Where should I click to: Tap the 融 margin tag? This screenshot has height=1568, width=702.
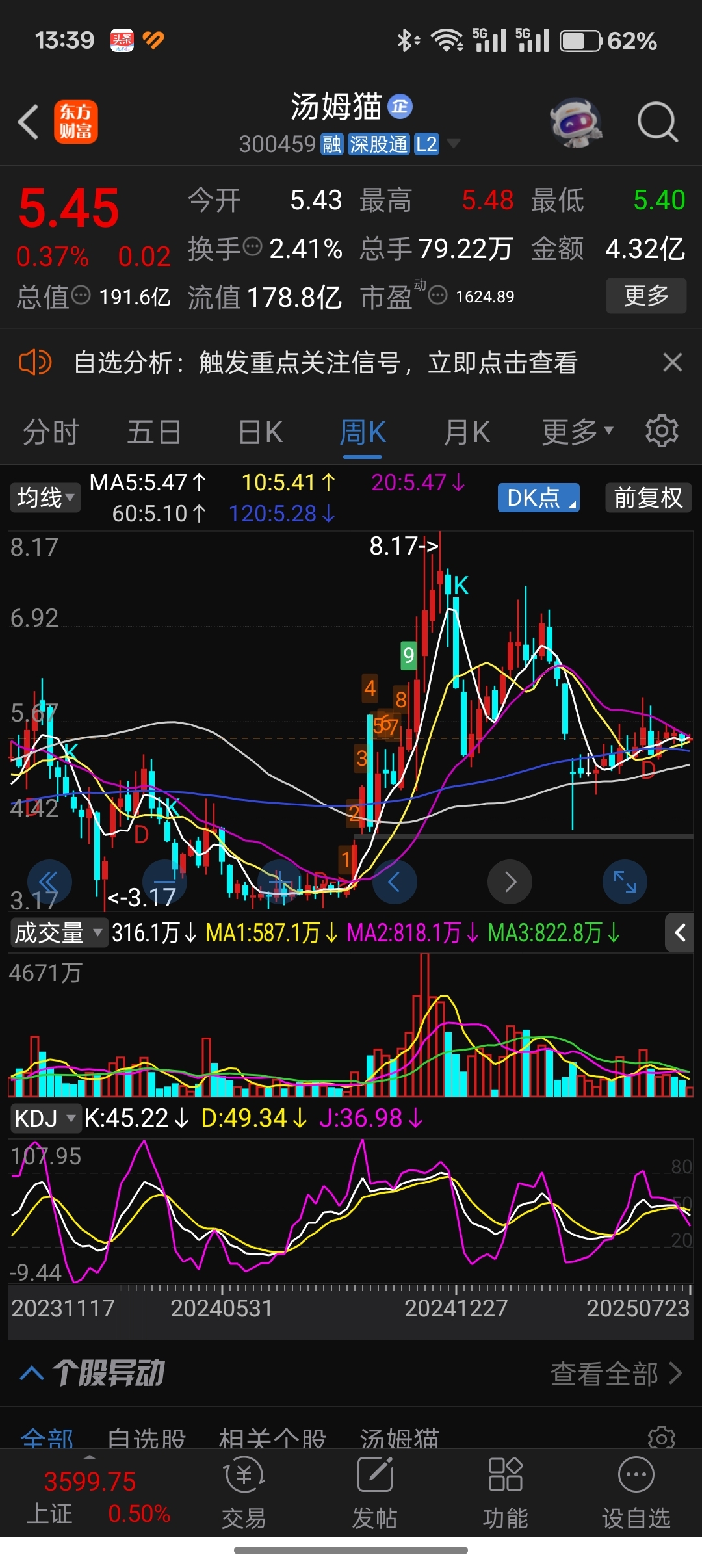click(x=331, y=144)
